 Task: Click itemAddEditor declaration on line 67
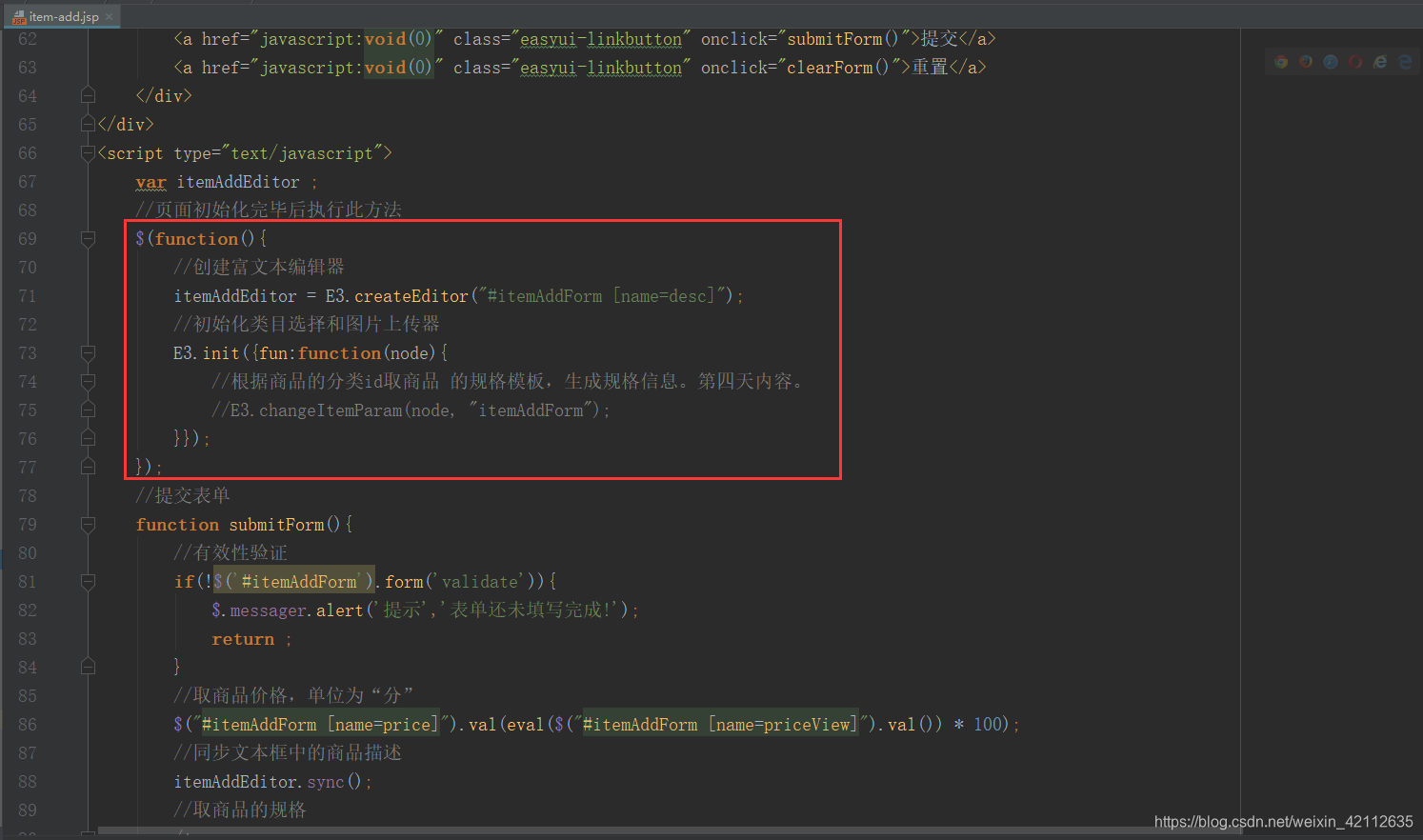click(x=238, y=182)
